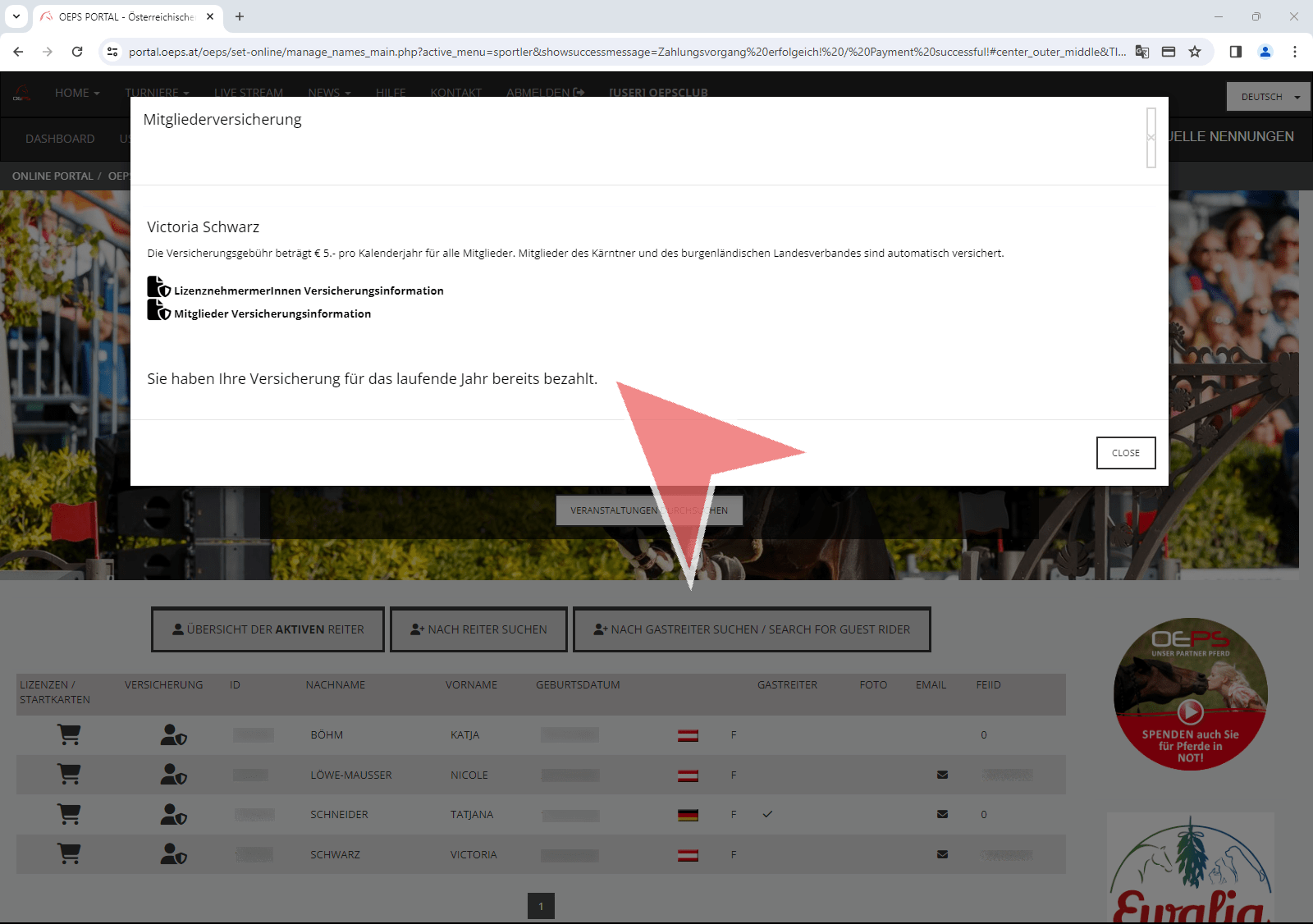Play the OEPS Spenden video thumbnail

(1190, 711)
